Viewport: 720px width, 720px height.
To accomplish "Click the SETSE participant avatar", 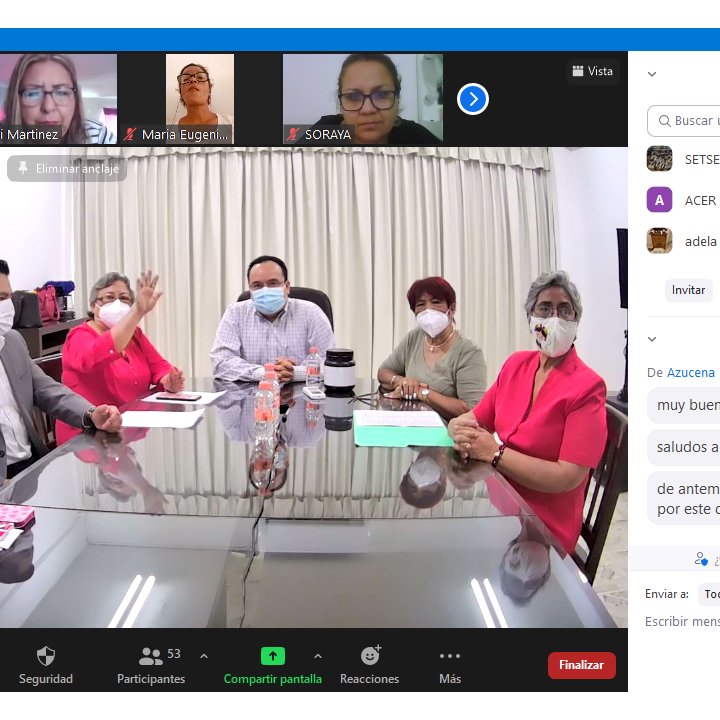I will tap(659, 159).
